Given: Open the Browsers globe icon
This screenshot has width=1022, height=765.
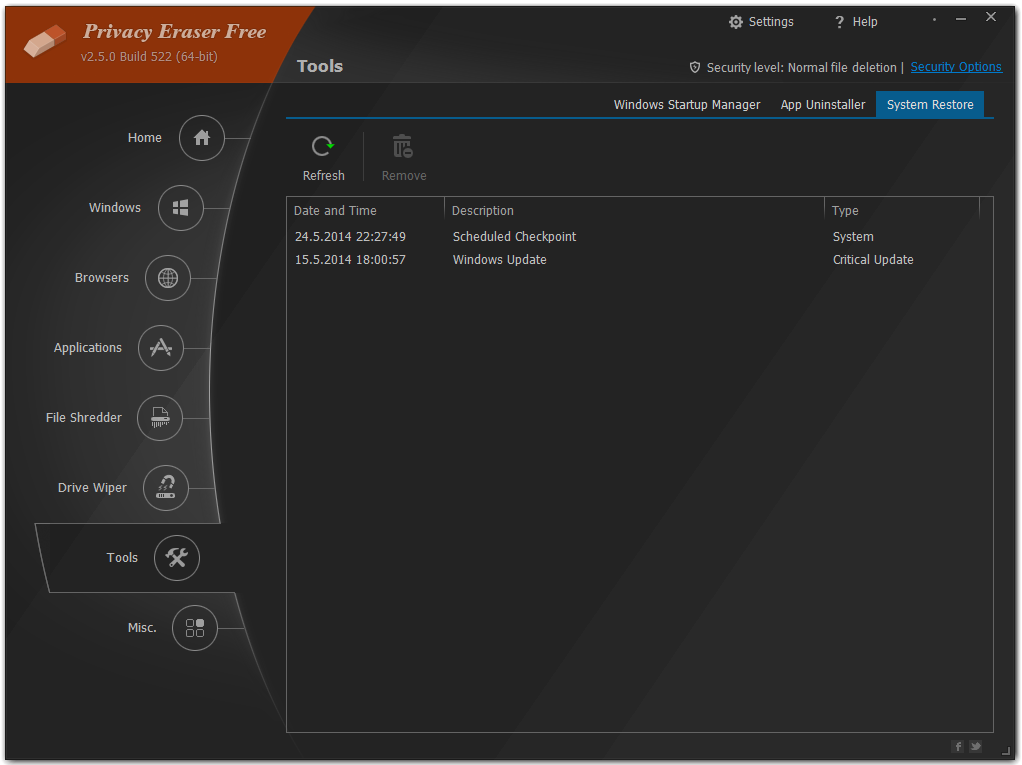Looking at the screenshot, I should click(x=168, y=278).
